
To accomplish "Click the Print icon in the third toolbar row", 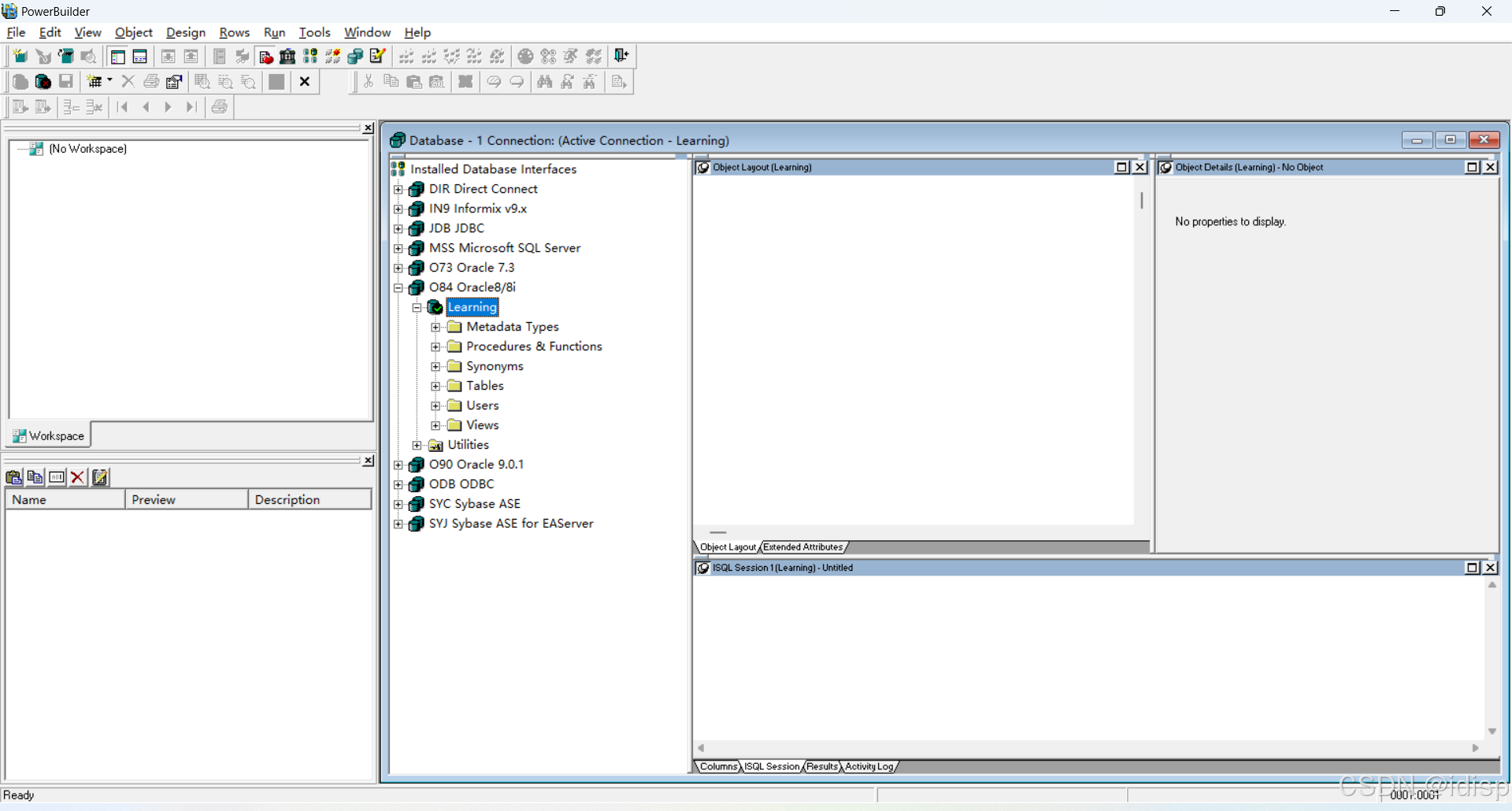I will click(220, 106).
